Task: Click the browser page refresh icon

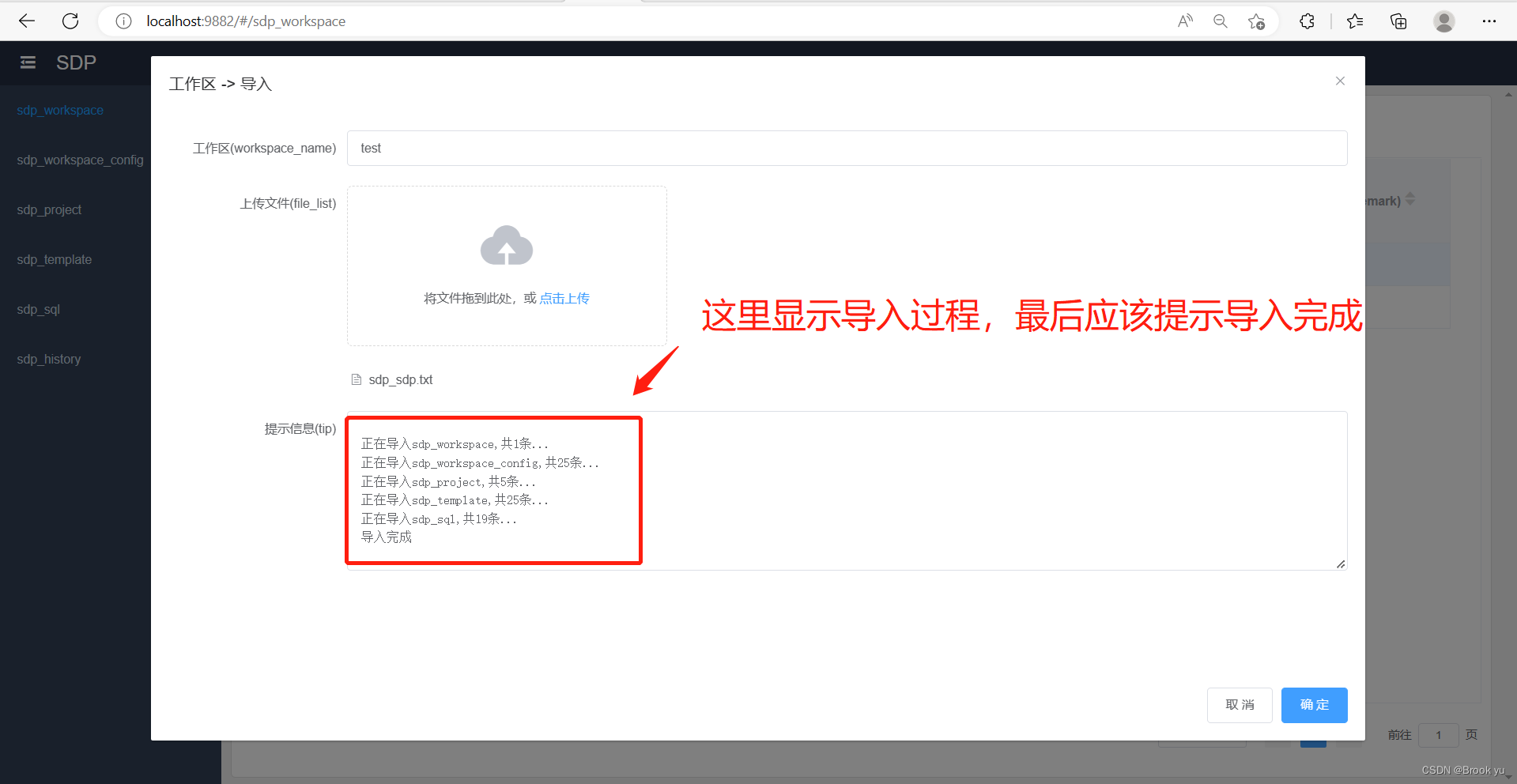Action: (70, 21)
